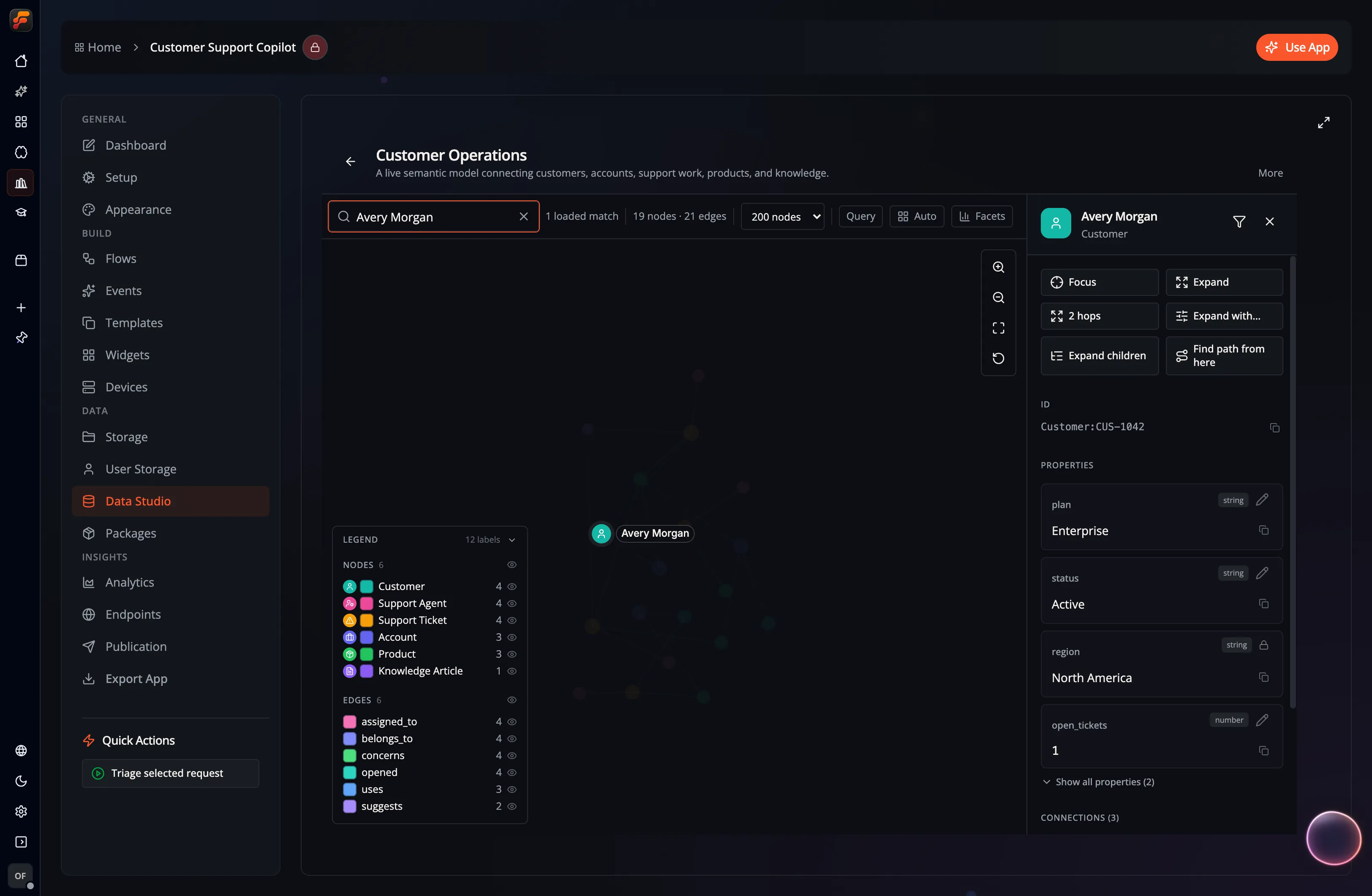Edit the open_tickets property pencil icon

point(1262,719)
